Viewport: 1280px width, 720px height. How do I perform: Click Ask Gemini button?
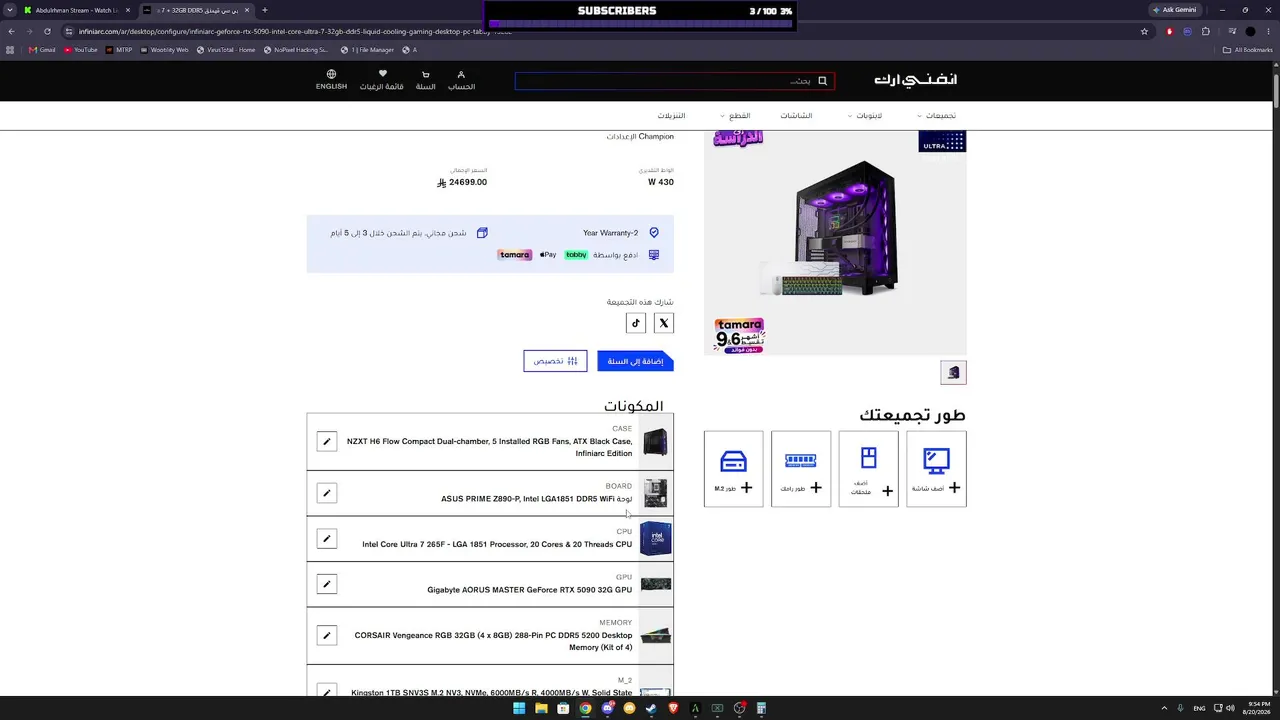tap(1175, 10)
